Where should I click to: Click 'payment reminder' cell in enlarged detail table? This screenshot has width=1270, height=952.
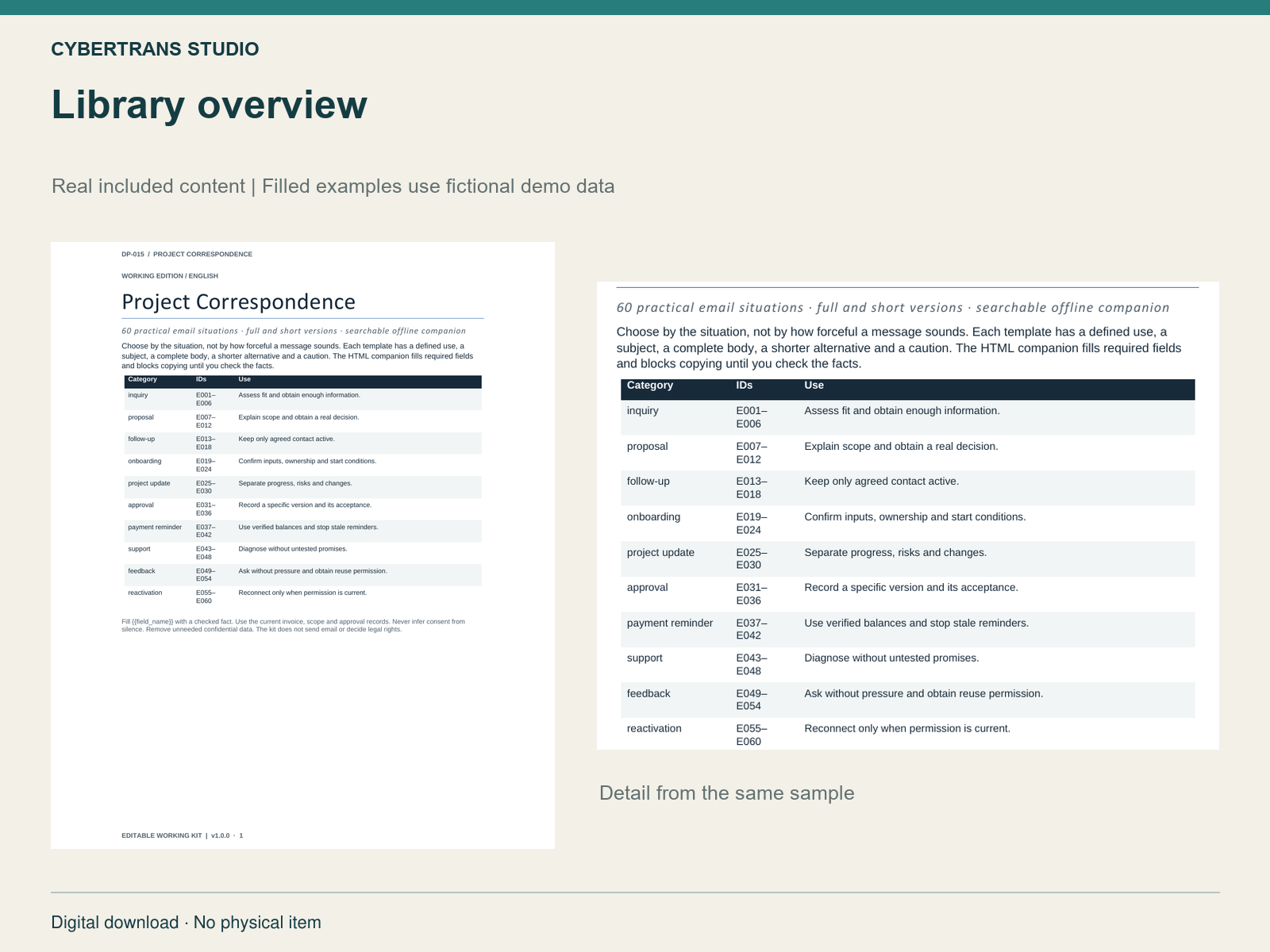point(670,624)
